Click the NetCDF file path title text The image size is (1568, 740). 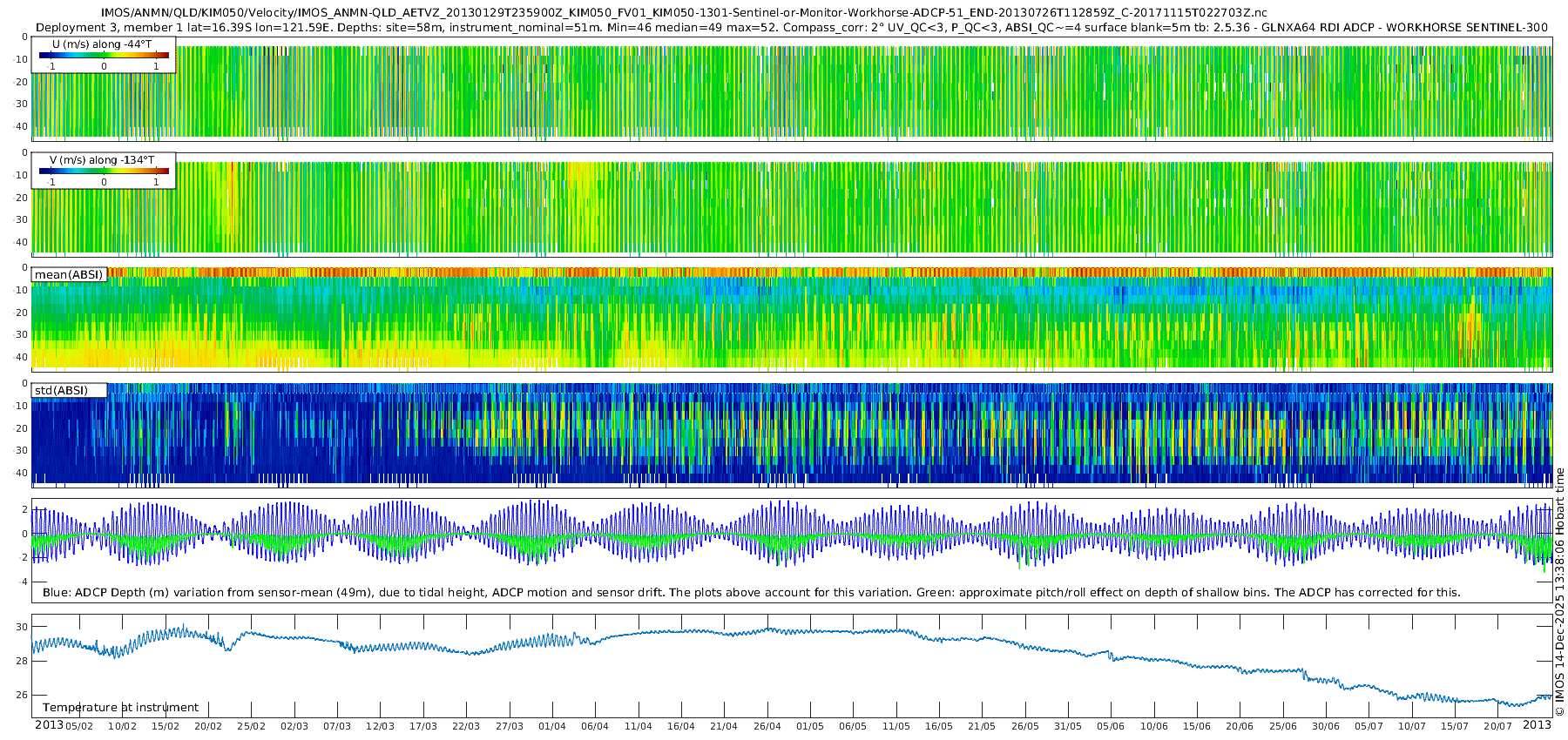coord(684,13)
